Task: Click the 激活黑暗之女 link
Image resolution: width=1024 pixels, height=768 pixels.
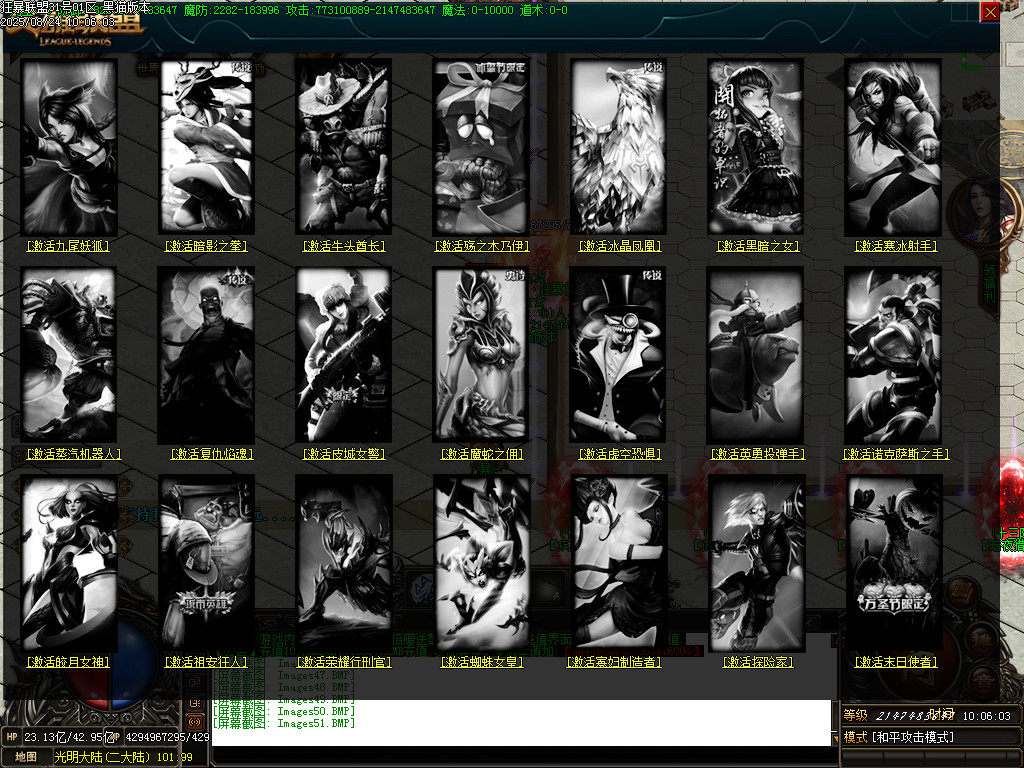Action: tap(758, 246)
